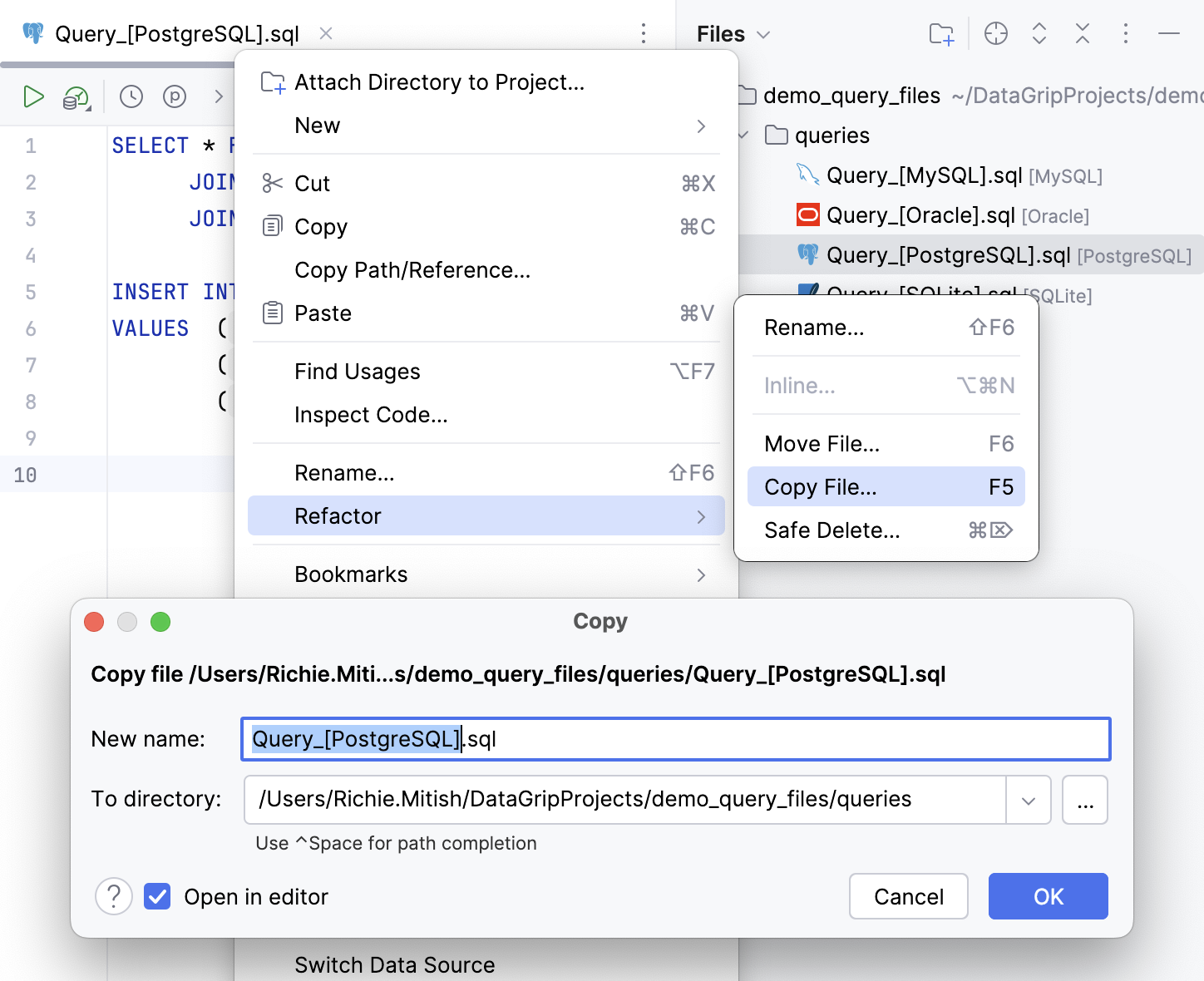Cancel the Copy dialog
The image size is (1204, 981).
(x=908, y=896)
